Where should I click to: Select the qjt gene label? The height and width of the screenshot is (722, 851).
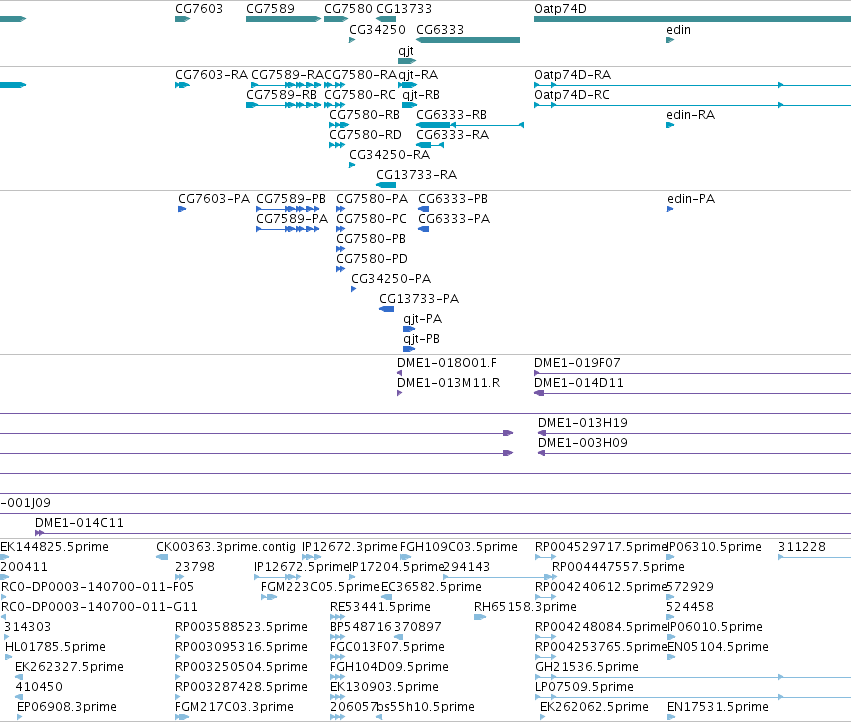coord(406,51)
